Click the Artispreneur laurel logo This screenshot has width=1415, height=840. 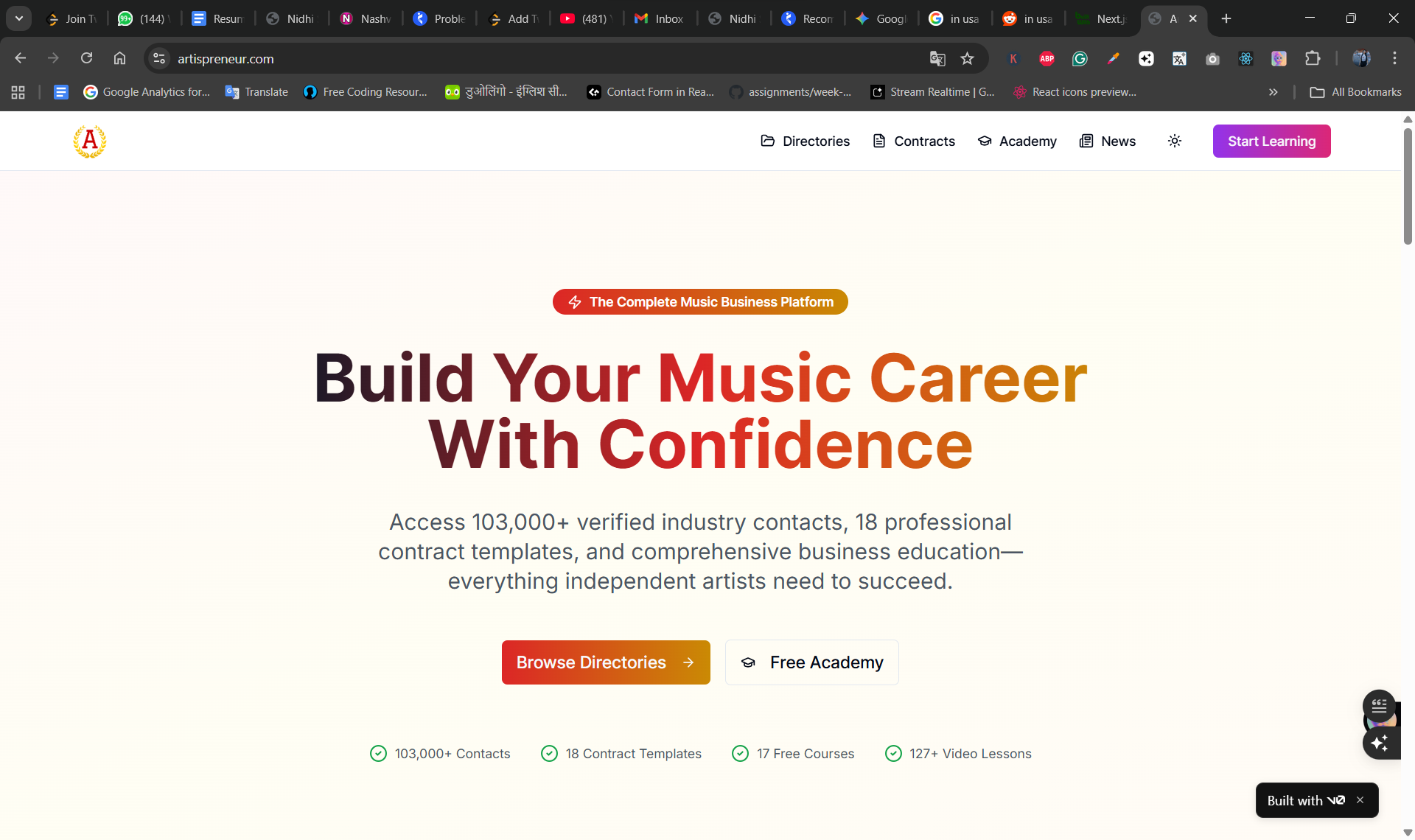[89, 141]
